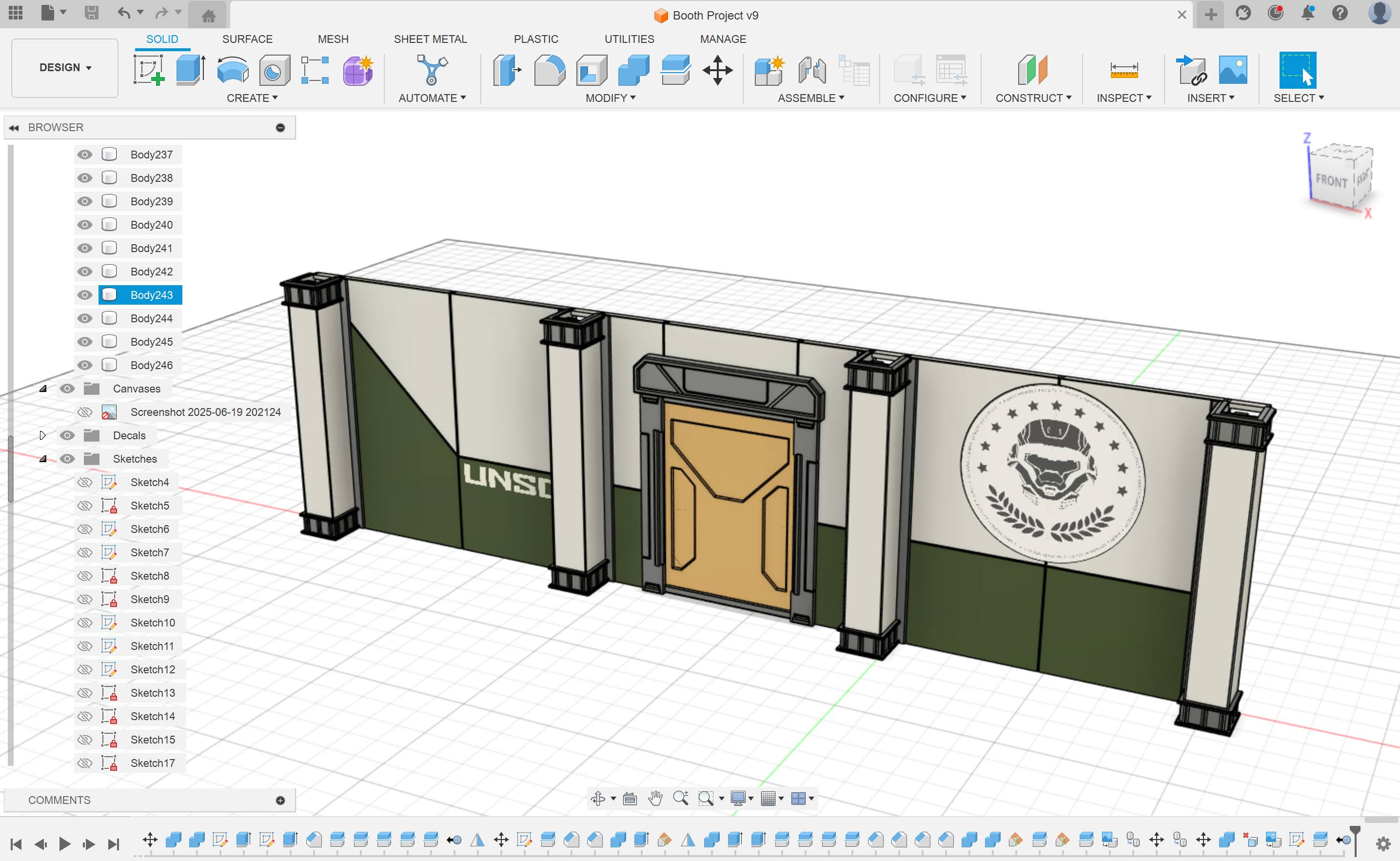The image size is (1400, 861).
Task: Click the Offset Plane construct icon
Action: coord(1033,70)
